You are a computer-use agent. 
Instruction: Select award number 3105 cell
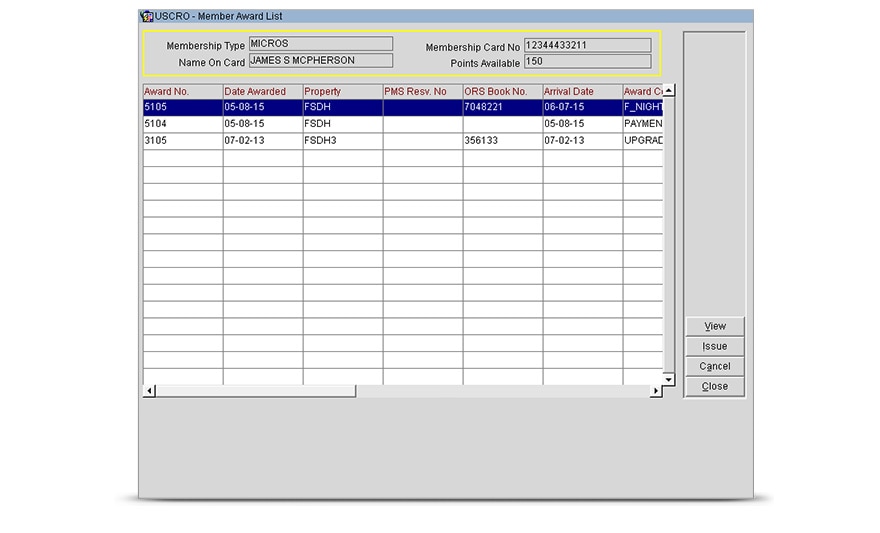[183, 141]
